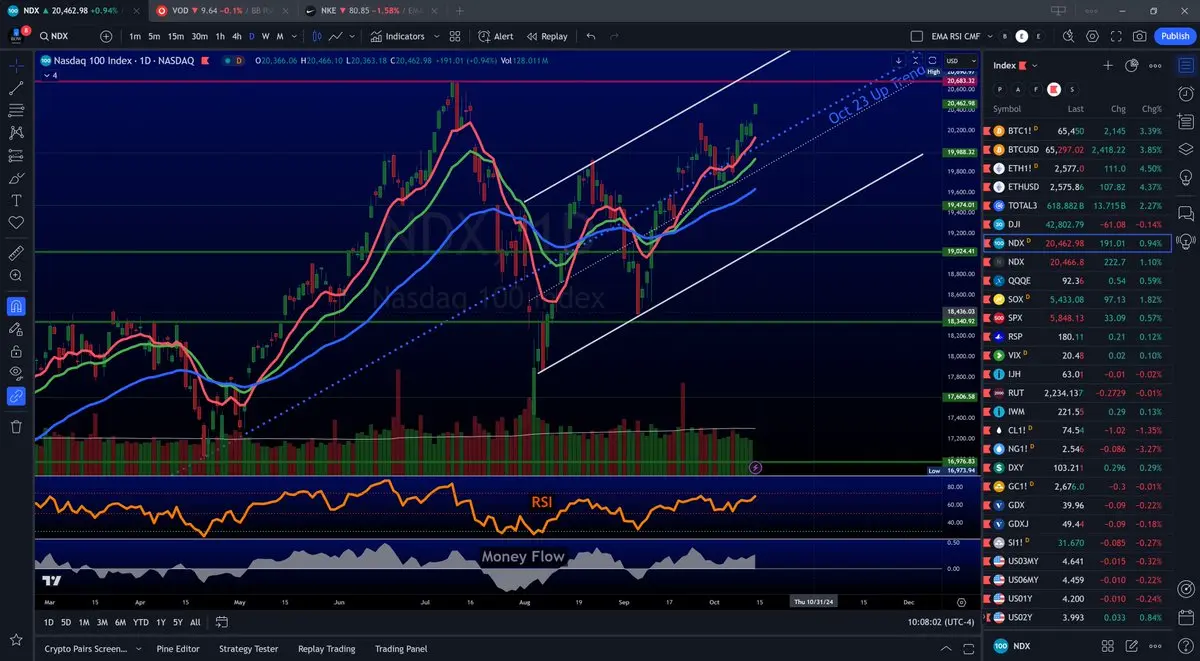The height and width of the screenshot is (661, 1200).
Task: Open the Indicators dialog
Action: click(x=397, y=36)
